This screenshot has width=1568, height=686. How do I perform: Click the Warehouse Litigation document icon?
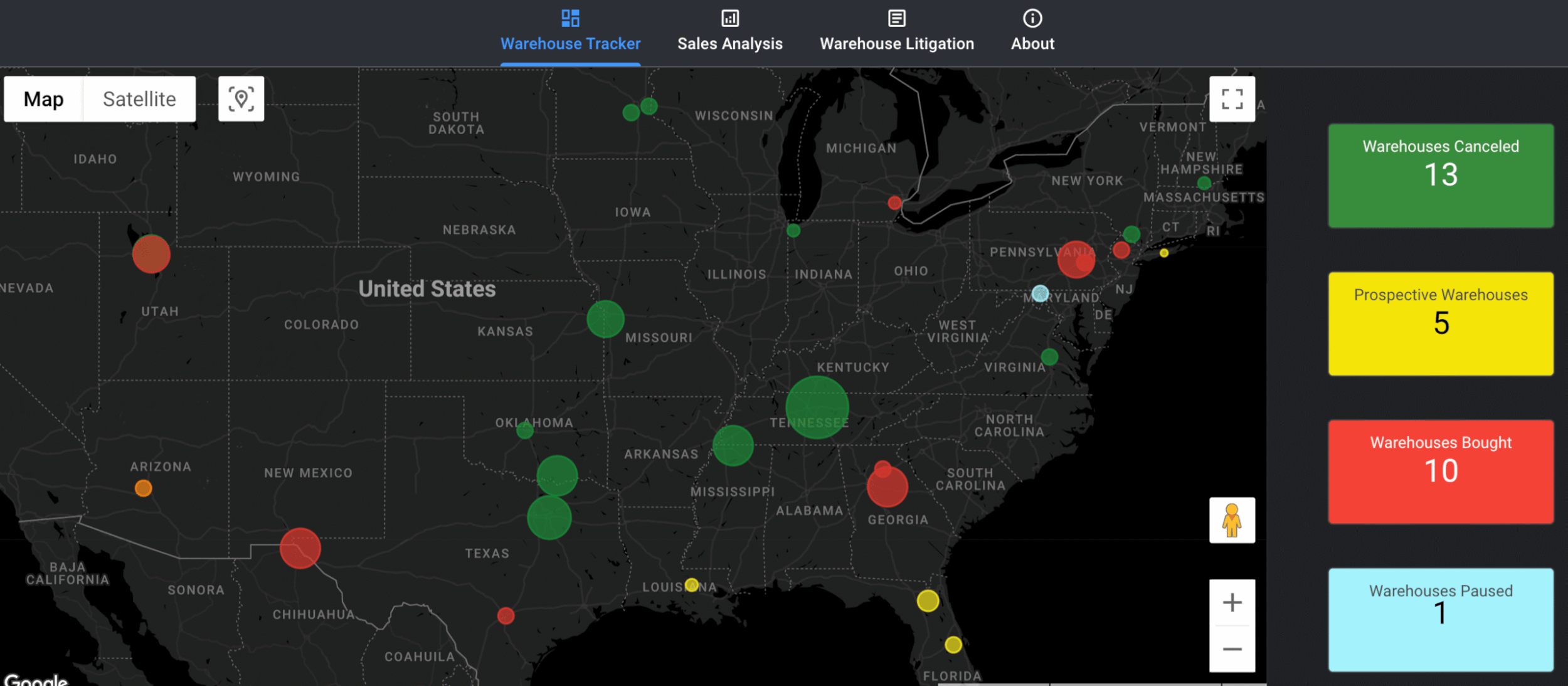click(x=897, y=18)
